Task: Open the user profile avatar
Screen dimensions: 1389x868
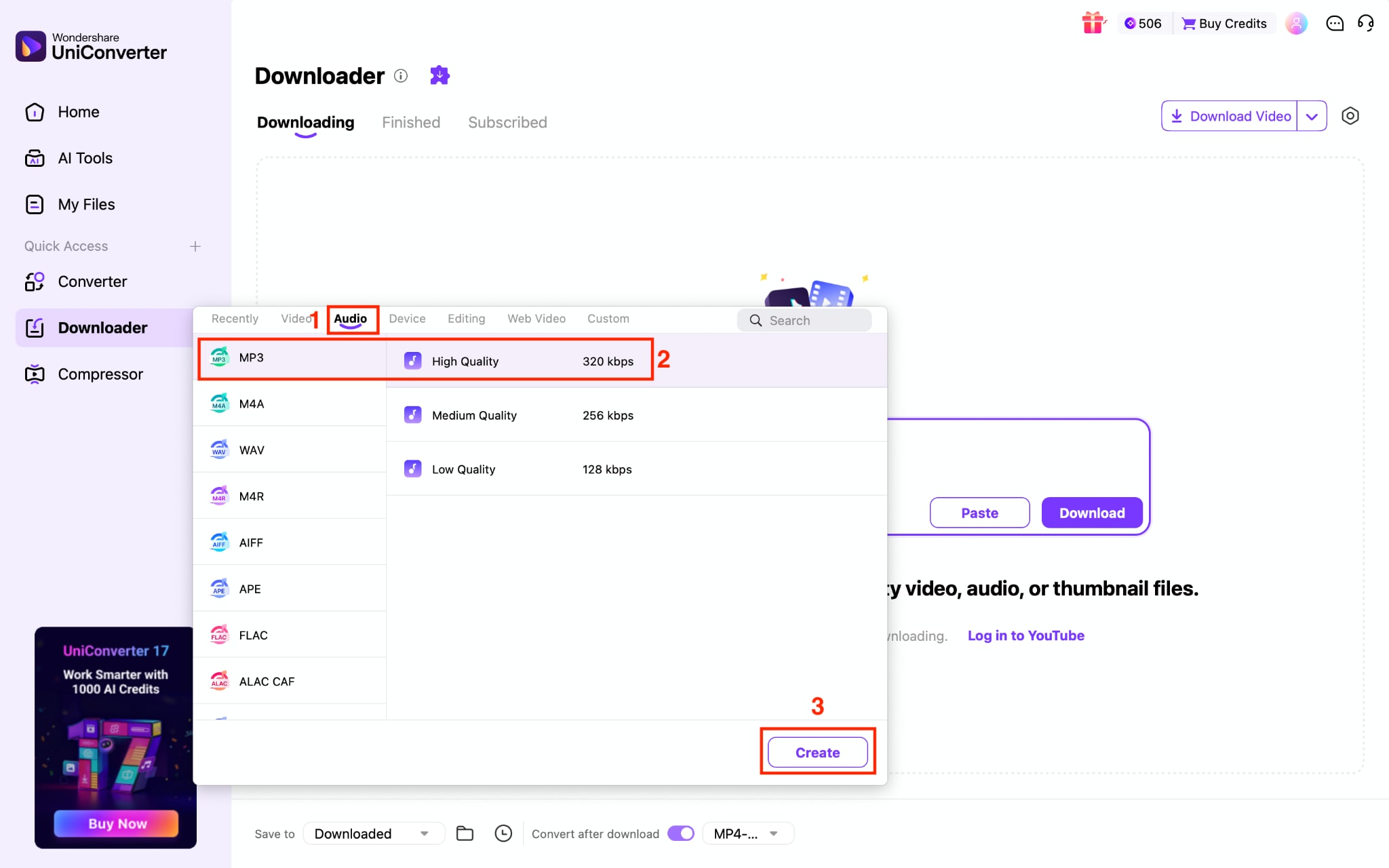Action: (1296, 24)
